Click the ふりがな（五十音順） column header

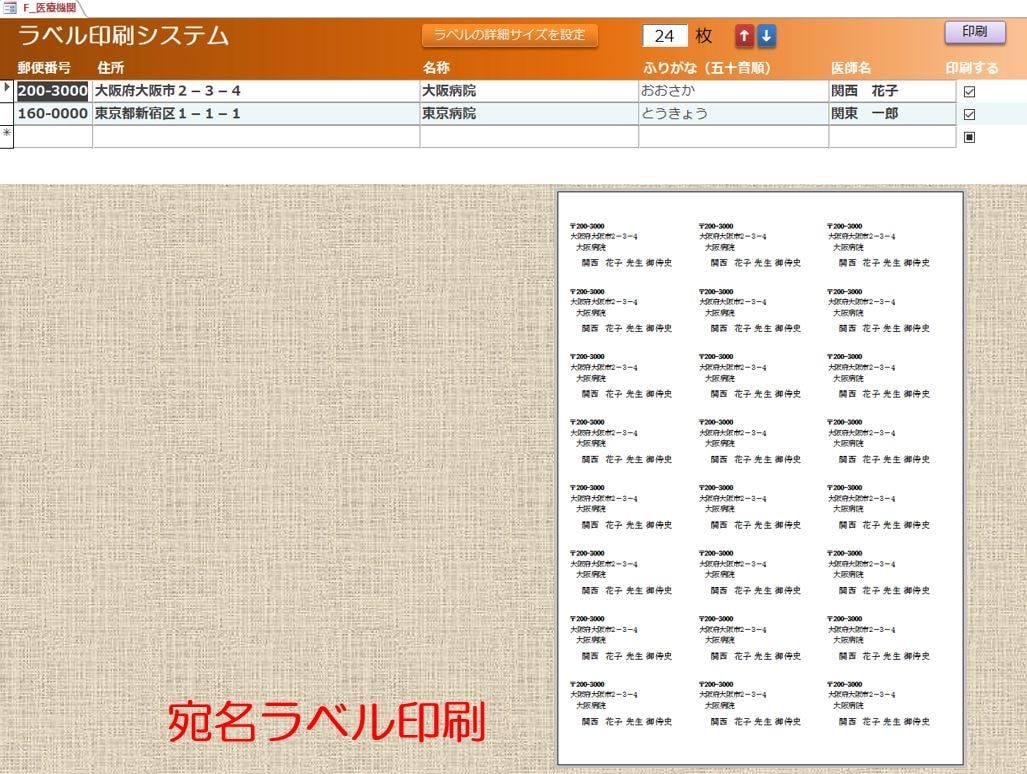tap(707, 67)
